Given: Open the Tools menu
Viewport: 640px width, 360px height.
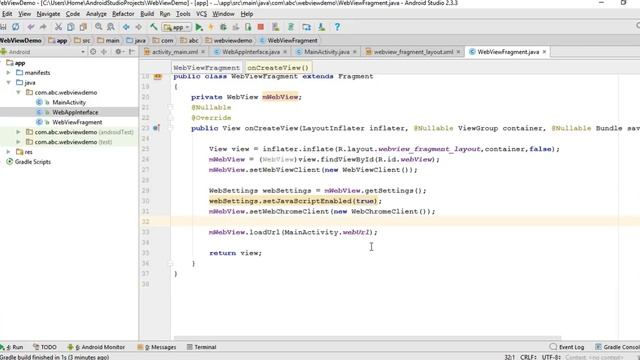Looking at the screenshot, I should click(183, 14).
